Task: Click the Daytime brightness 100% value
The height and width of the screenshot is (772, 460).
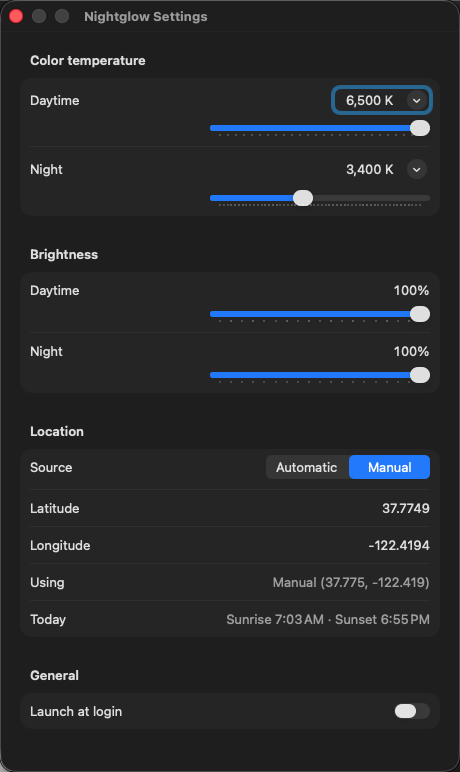Action: pyautogui.click(x=411, y=290)
